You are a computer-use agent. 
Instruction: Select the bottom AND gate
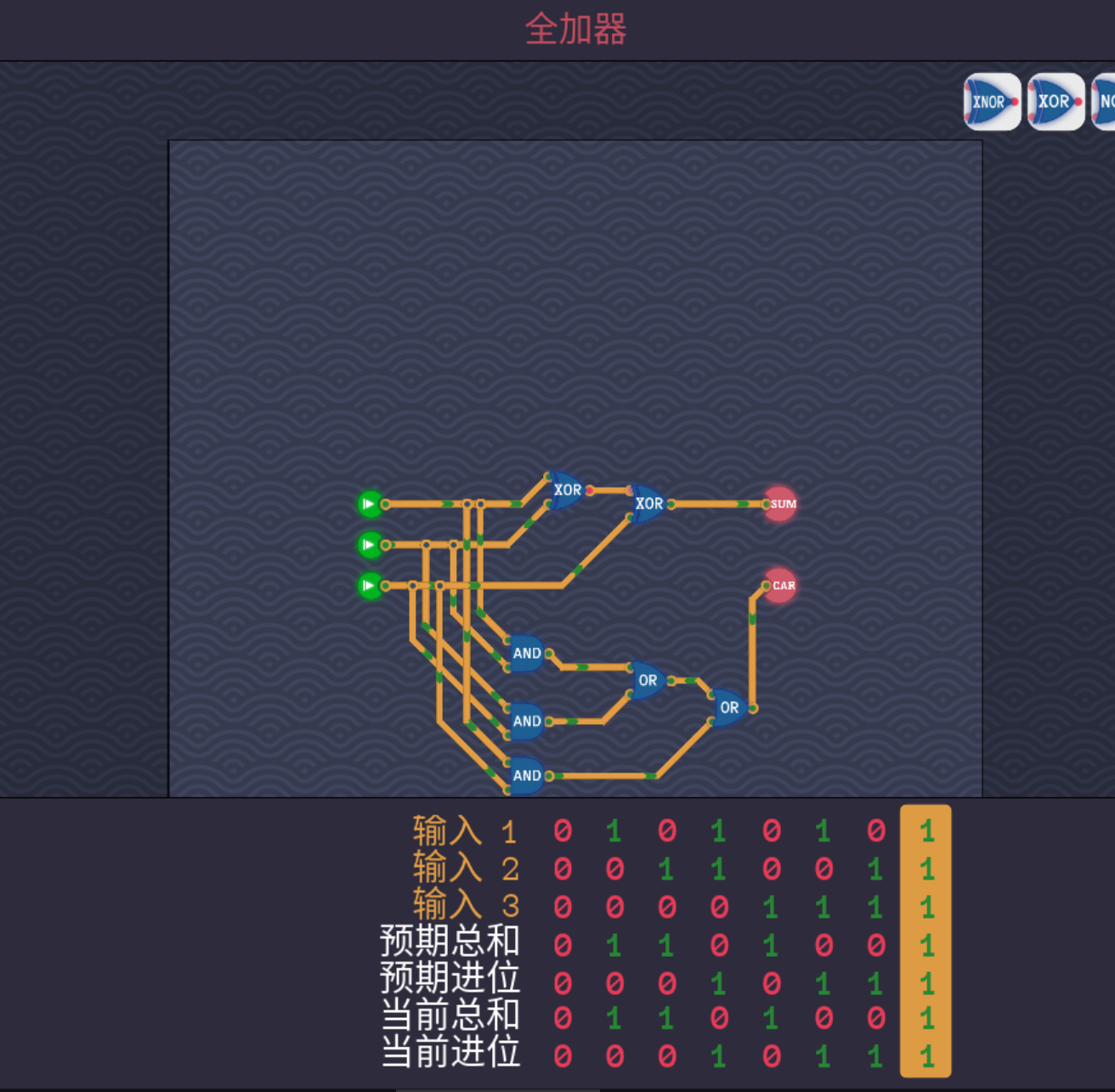pyautogui.click(x=526, y=775)
